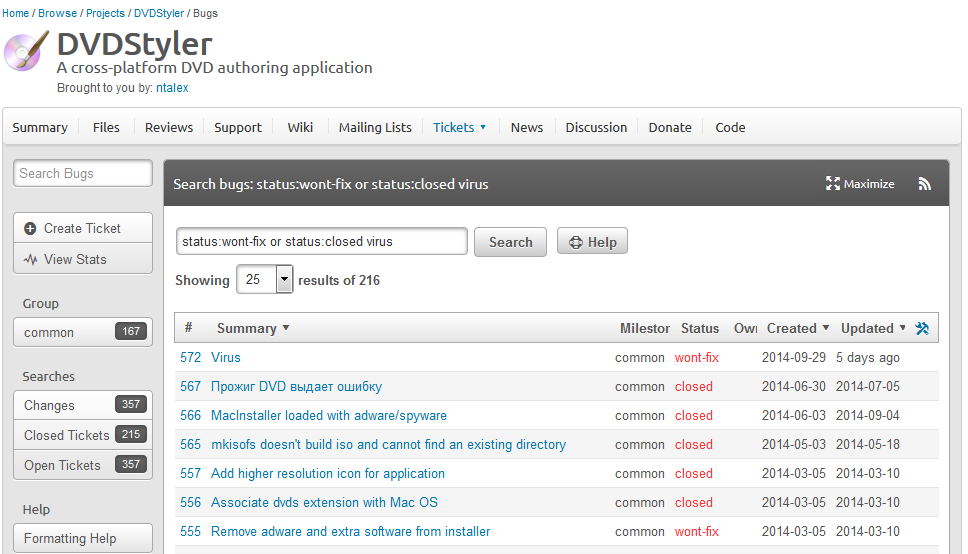968x554 pixels.
Task: Switch to the Wiki tab
Action: click(300, 127)
